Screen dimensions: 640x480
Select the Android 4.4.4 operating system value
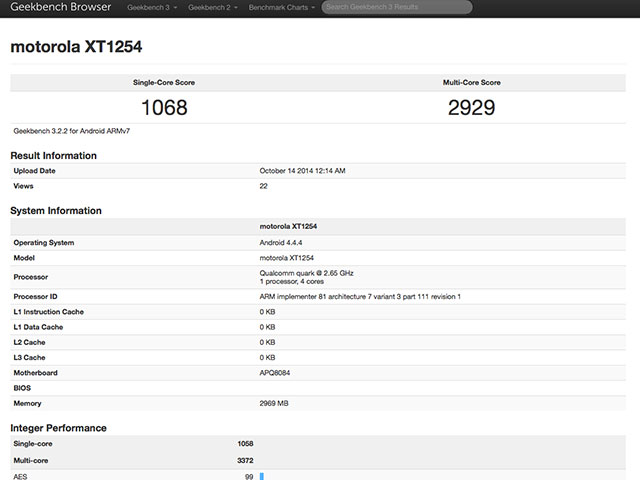(281, 242)
